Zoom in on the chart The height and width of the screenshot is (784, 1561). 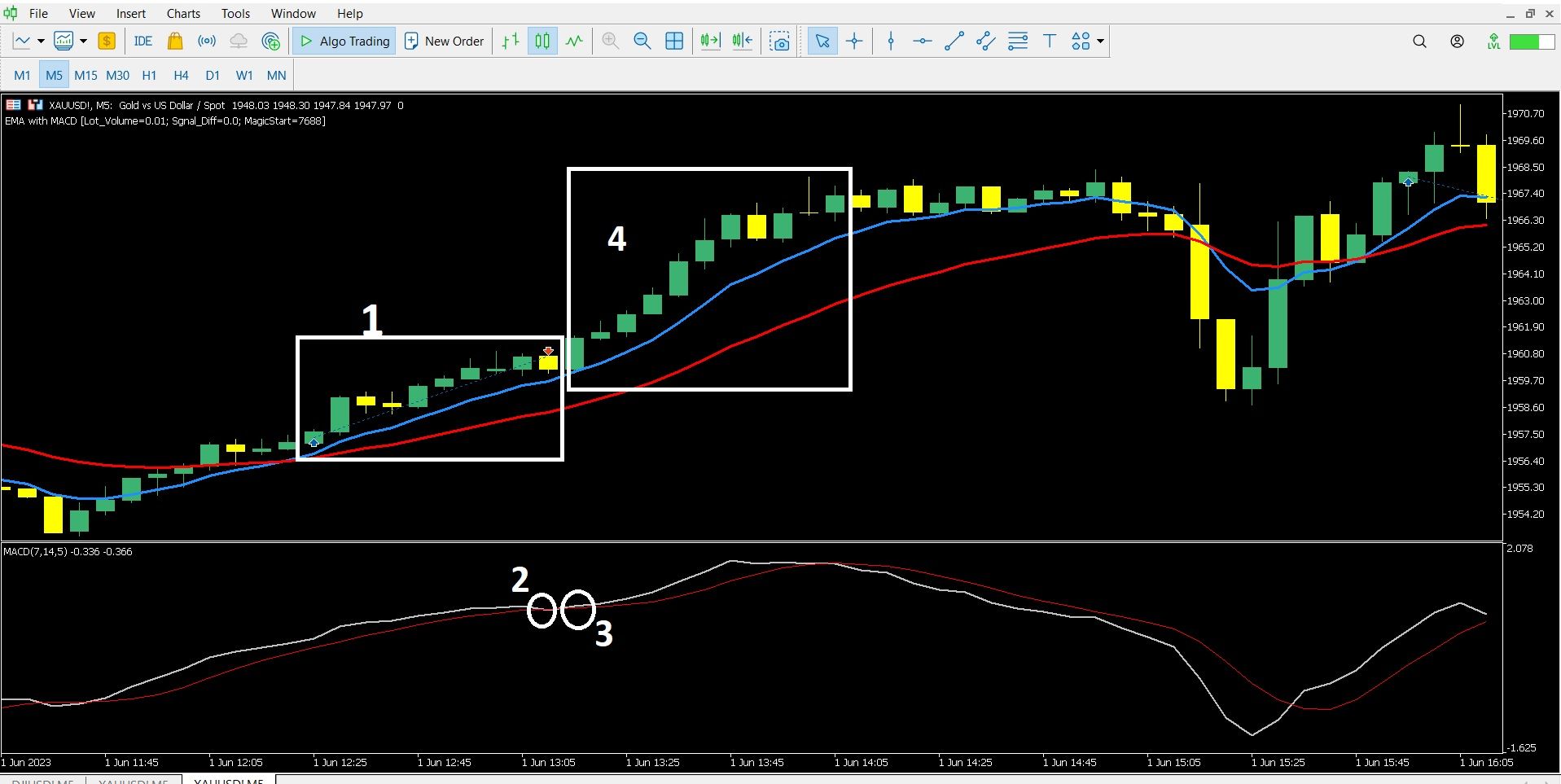[x=610, y=41]
